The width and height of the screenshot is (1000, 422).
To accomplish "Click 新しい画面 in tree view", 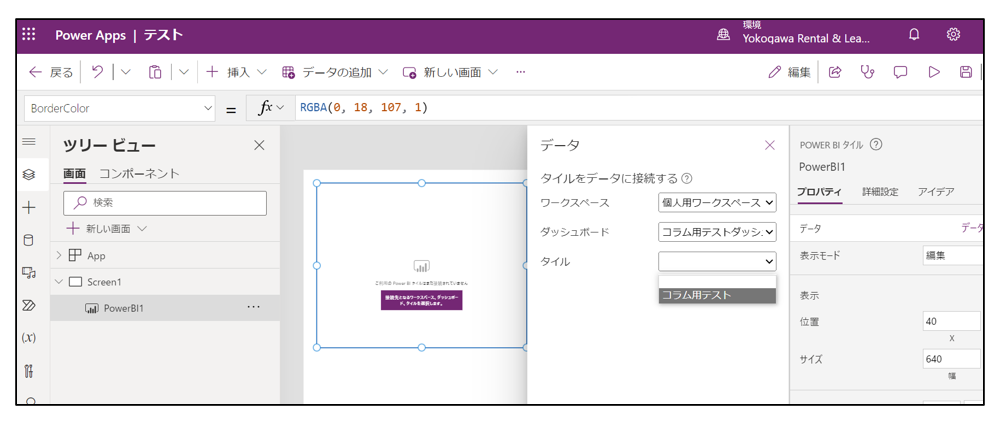I will click(x=107, y=228).
